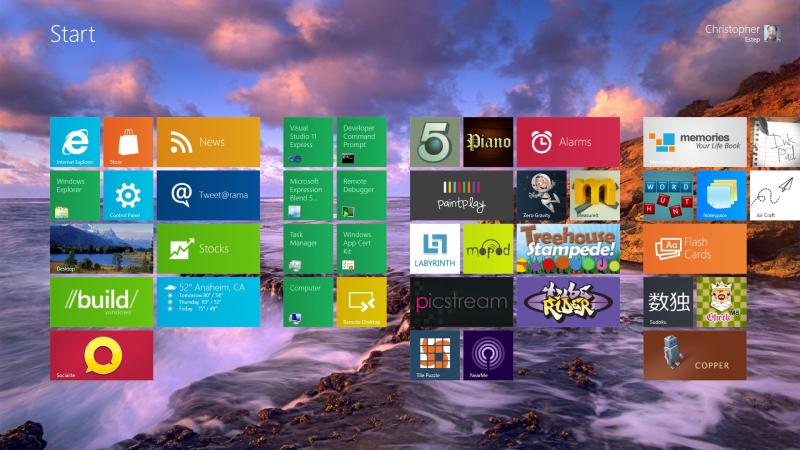The height and width of the screenshot is (450, 800).
Task: Open Microsoft Expression Blend 5 tile
Action: (x=308, y=195)
